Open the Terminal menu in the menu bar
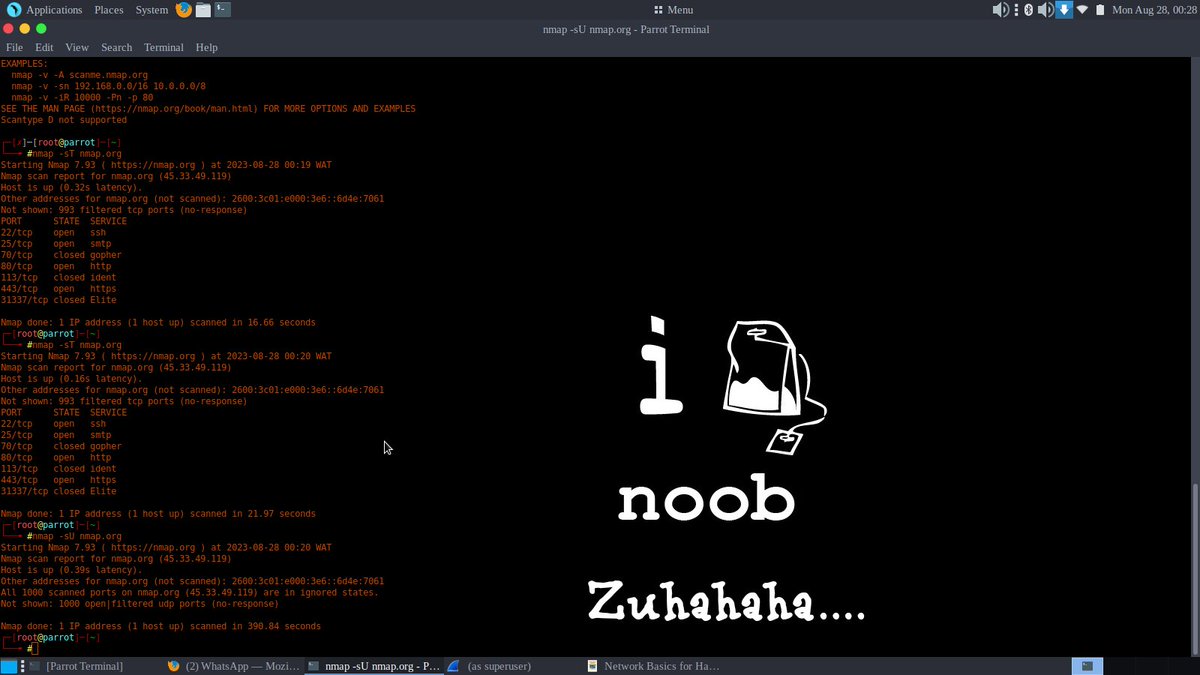The width and height of the screenshot is (1200, 675). click(x=164, y=47)
